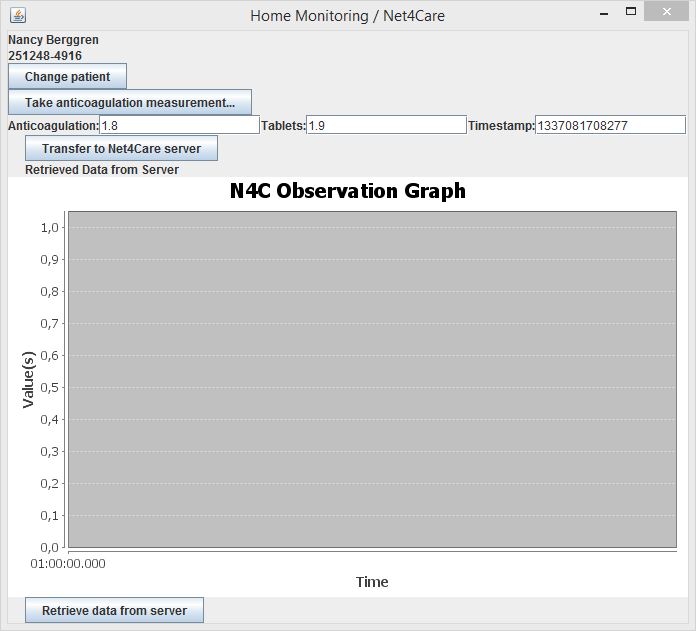Click the Value(s) vertical axis label
The height and width of the screenshot is (631, 696).
pyautogui.click(x=28, y=379)
